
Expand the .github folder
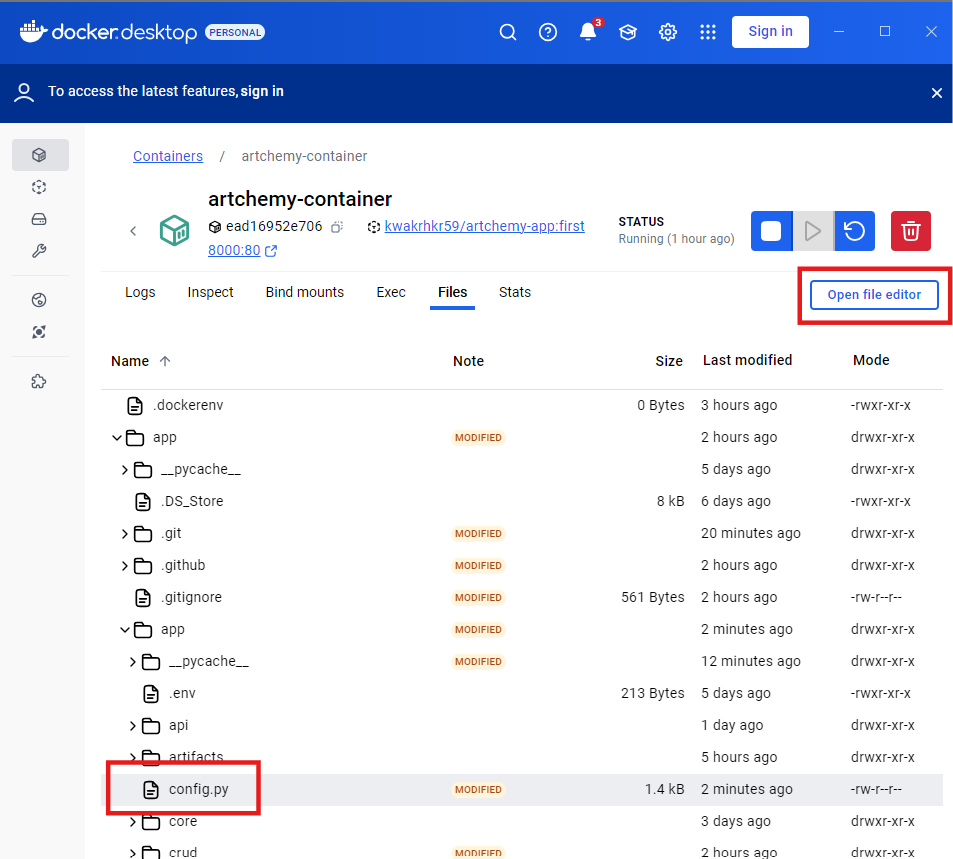[x=125, y=566]
